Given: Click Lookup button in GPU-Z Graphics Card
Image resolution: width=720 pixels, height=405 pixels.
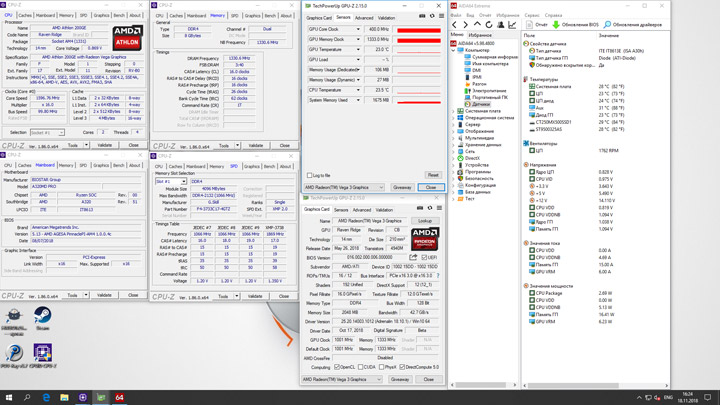Looking at the screenshot, I should click(425, 221).
